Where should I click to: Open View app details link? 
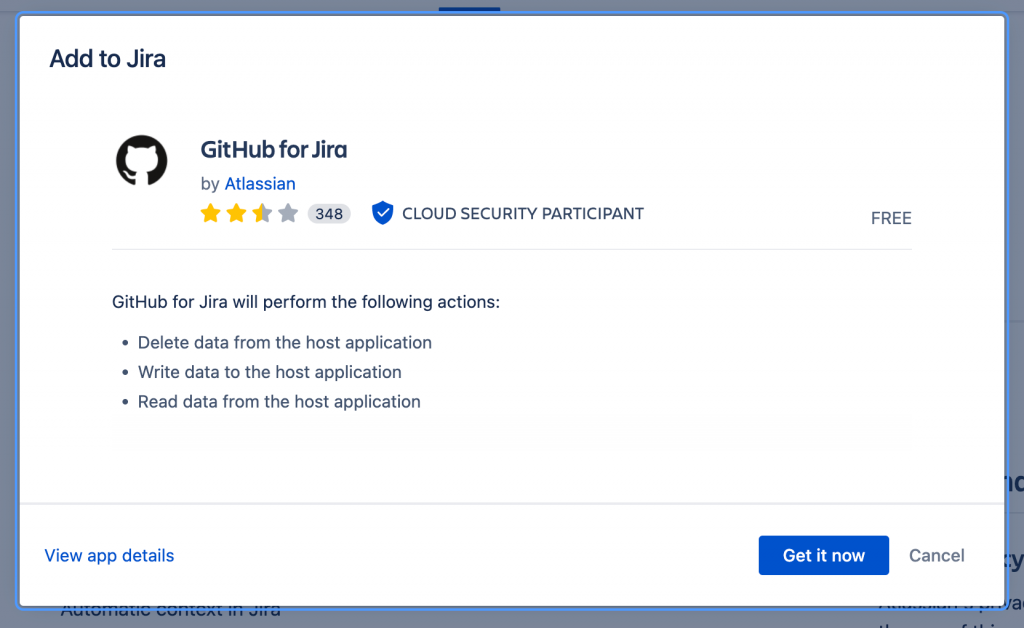coord(109,556)
